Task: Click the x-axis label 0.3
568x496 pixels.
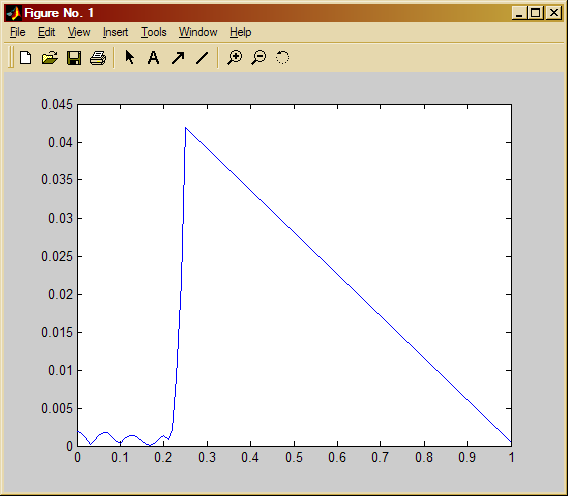Action: 207,458
